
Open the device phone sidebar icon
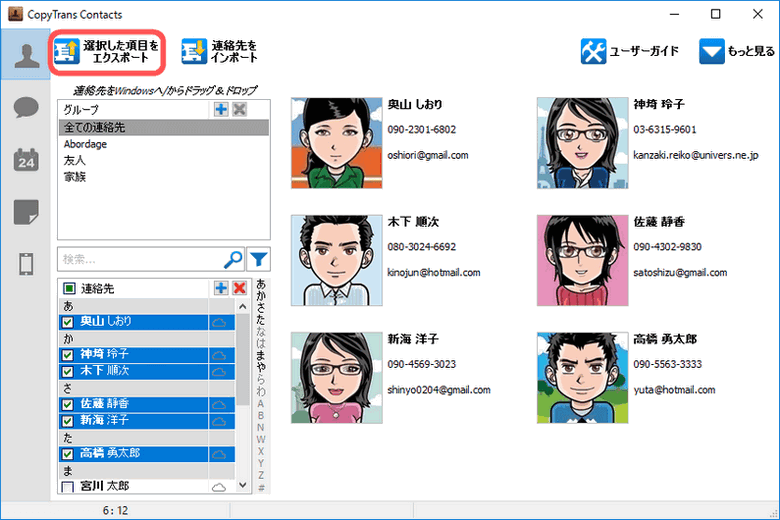(x=25, y=264)
